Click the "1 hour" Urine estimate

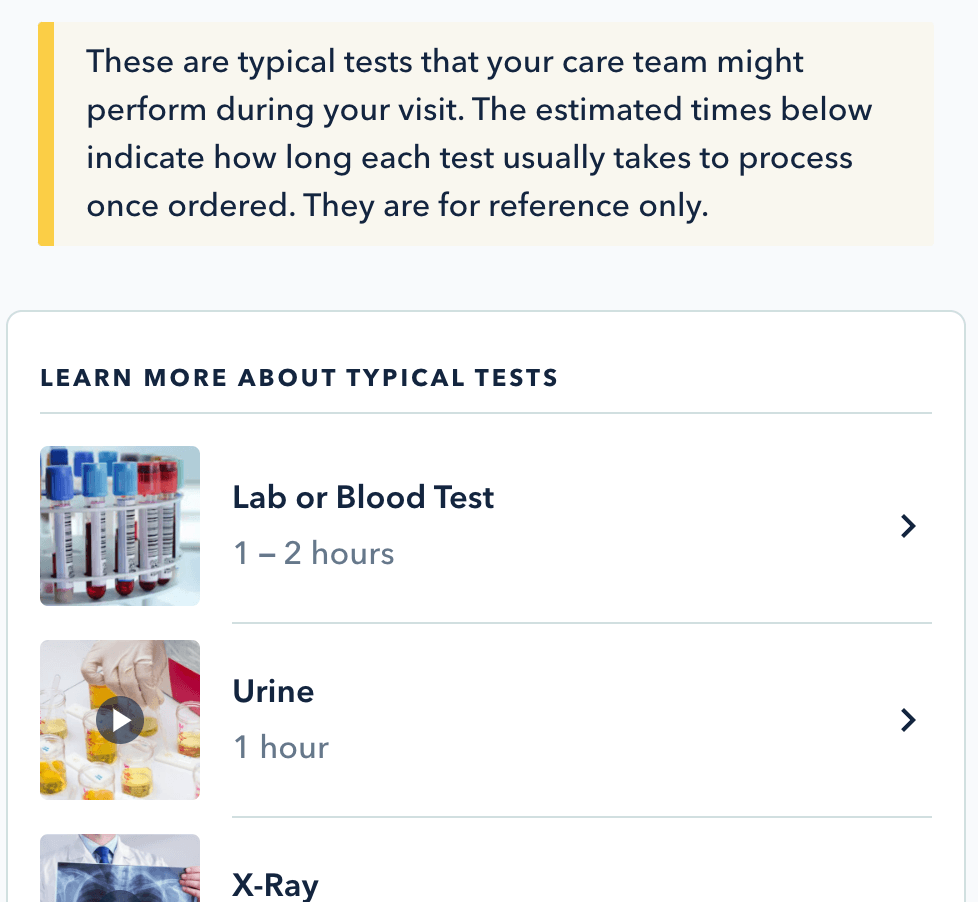pos(281,747)
